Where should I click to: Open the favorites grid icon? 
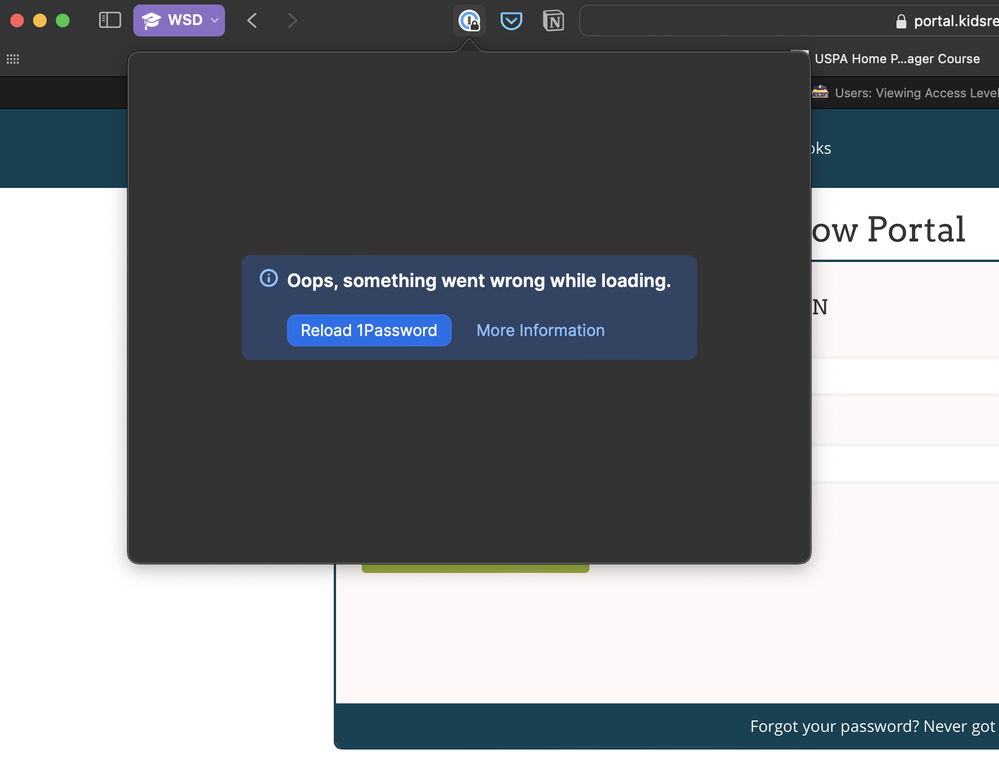coord(13,59)
